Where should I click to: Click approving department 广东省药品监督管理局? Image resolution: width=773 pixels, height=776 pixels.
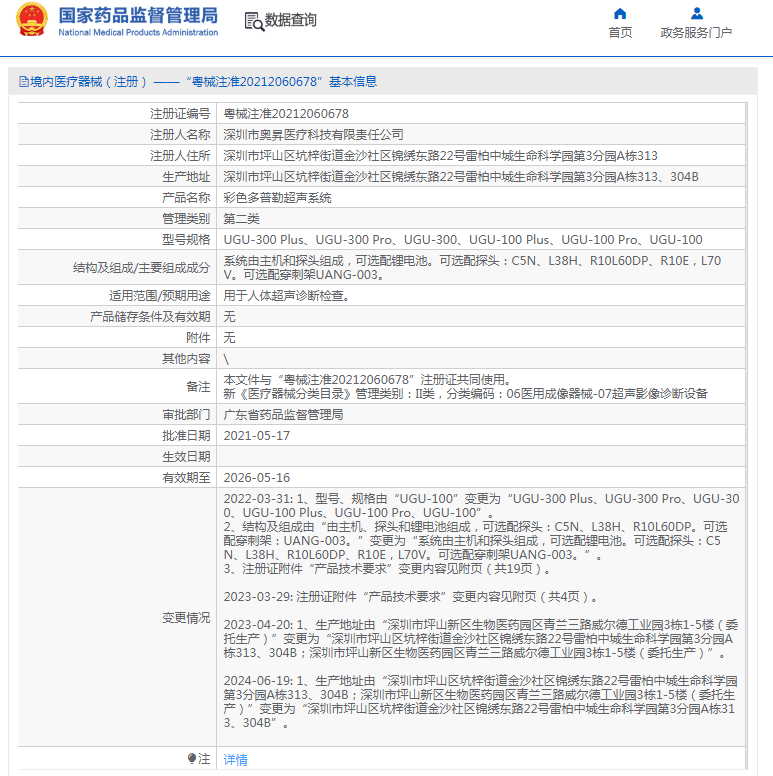tap(283, 415)
